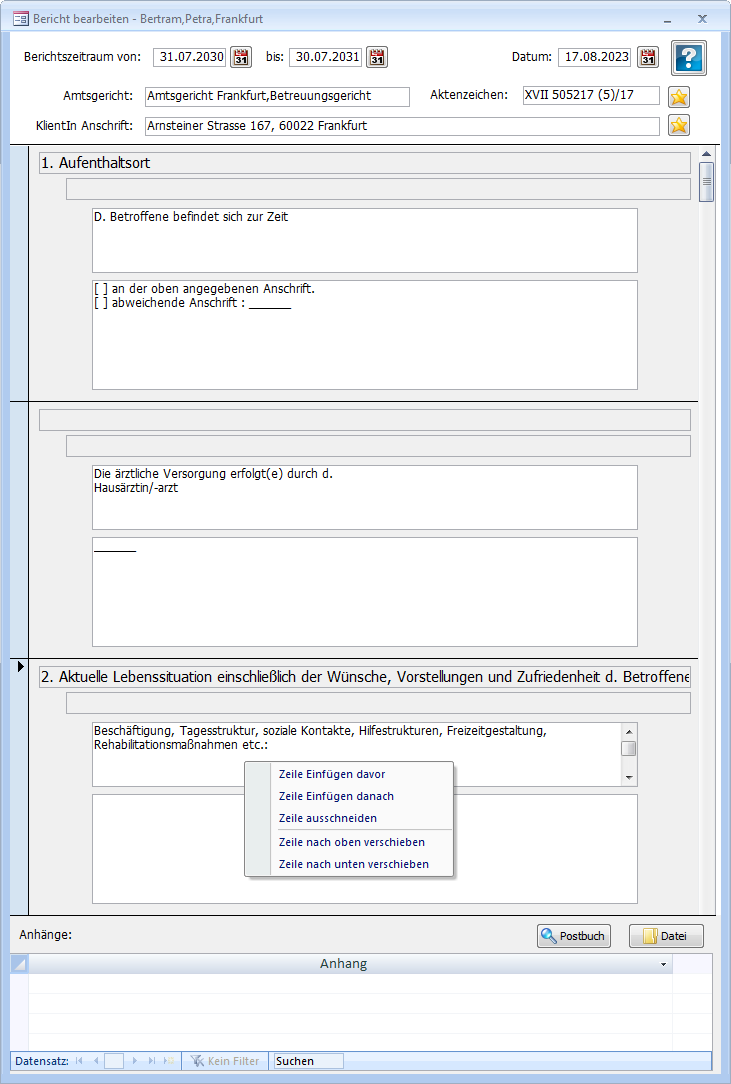This screenshot has width=731, height=1084.
Task: Click the Berichtszeitraum von date field
Action: [190, 57]
